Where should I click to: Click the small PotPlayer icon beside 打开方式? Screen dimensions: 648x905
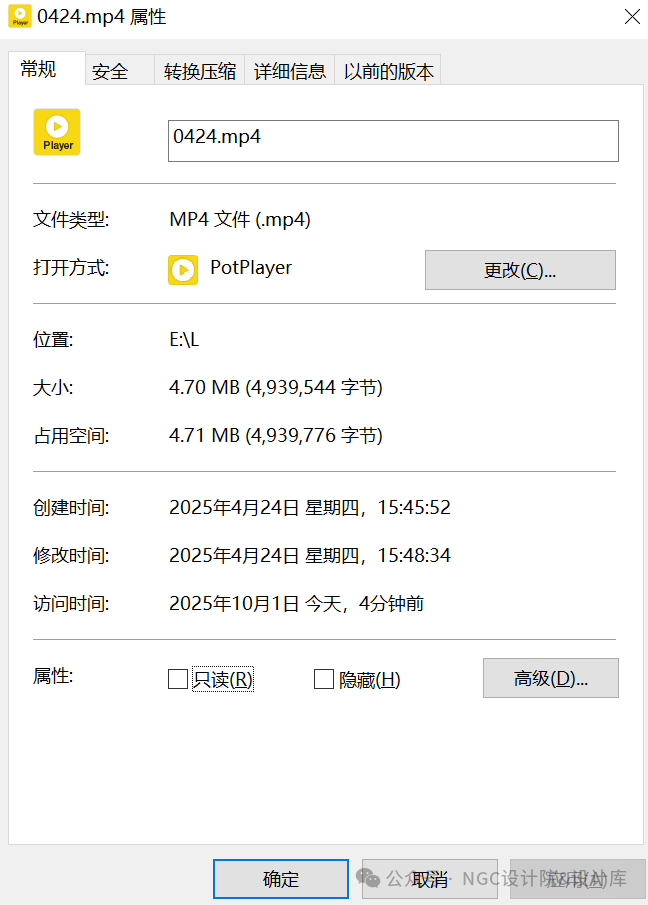(x=182, y=269)
